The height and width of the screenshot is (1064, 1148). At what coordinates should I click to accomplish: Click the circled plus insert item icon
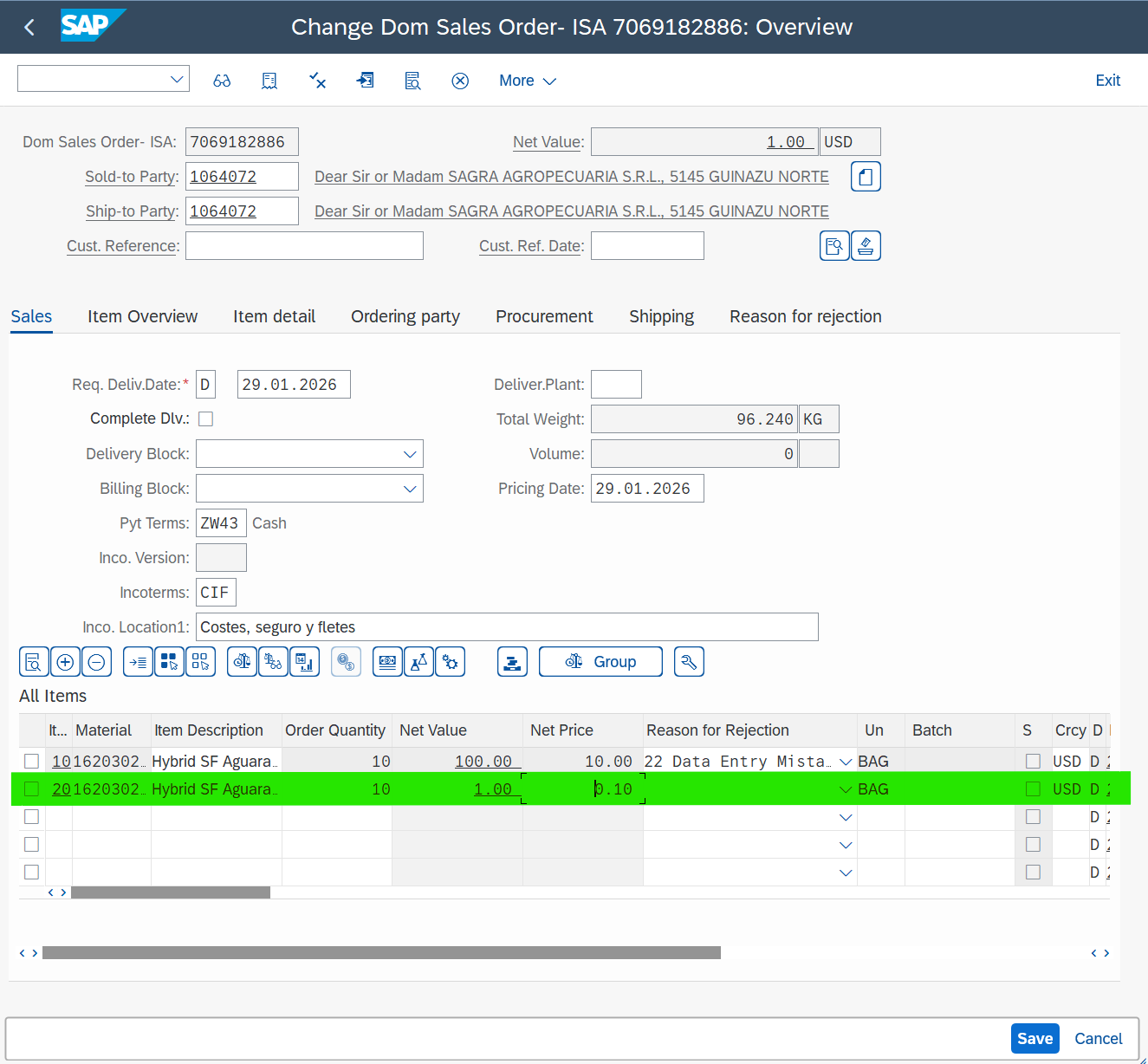65,662
